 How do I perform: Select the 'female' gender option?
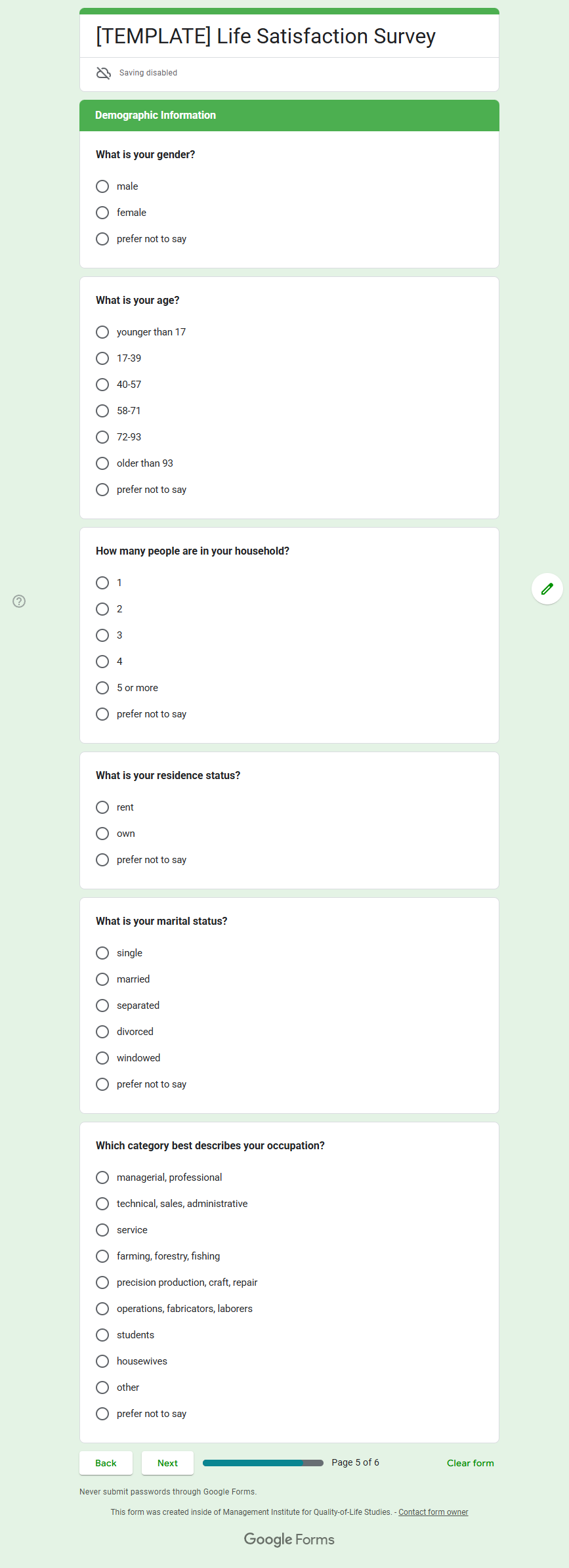102,213
